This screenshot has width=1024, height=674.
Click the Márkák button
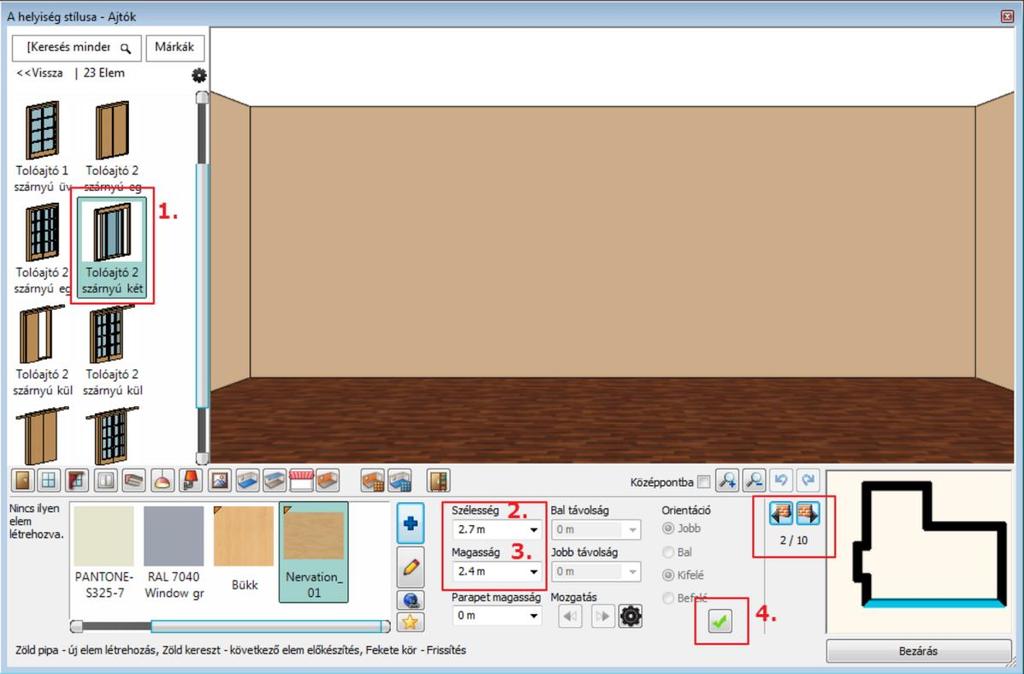[174, 48]
